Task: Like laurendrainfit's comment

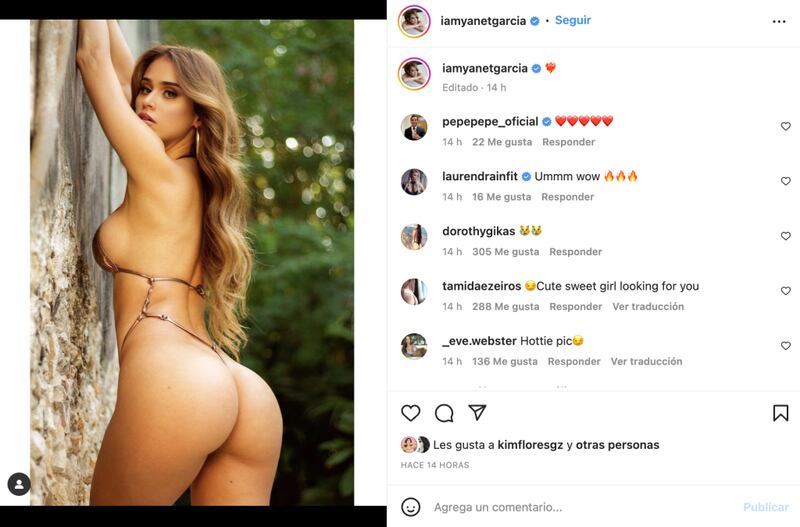Action: (x=786, y=181)
